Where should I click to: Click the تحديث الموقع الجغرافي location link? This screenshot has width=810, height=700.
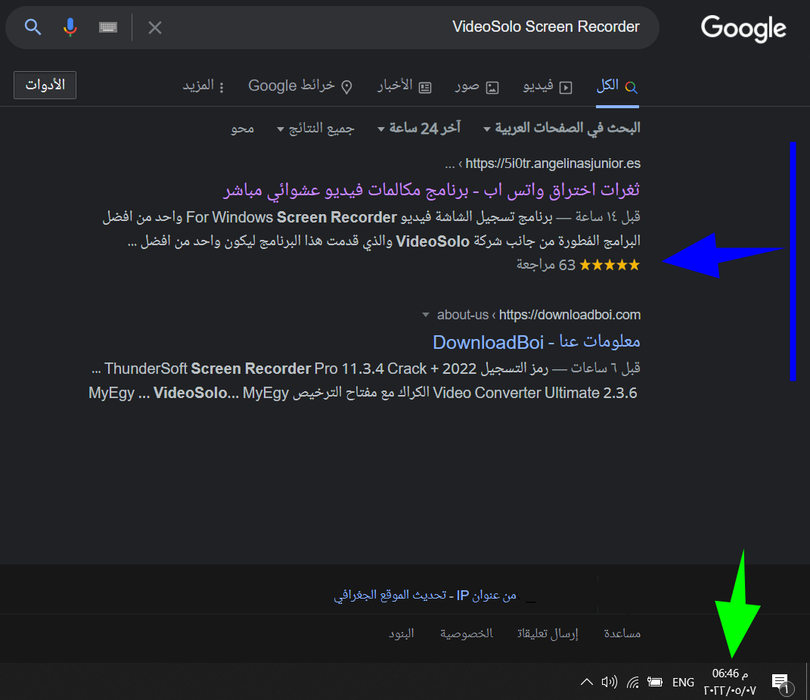click(390, 595)
